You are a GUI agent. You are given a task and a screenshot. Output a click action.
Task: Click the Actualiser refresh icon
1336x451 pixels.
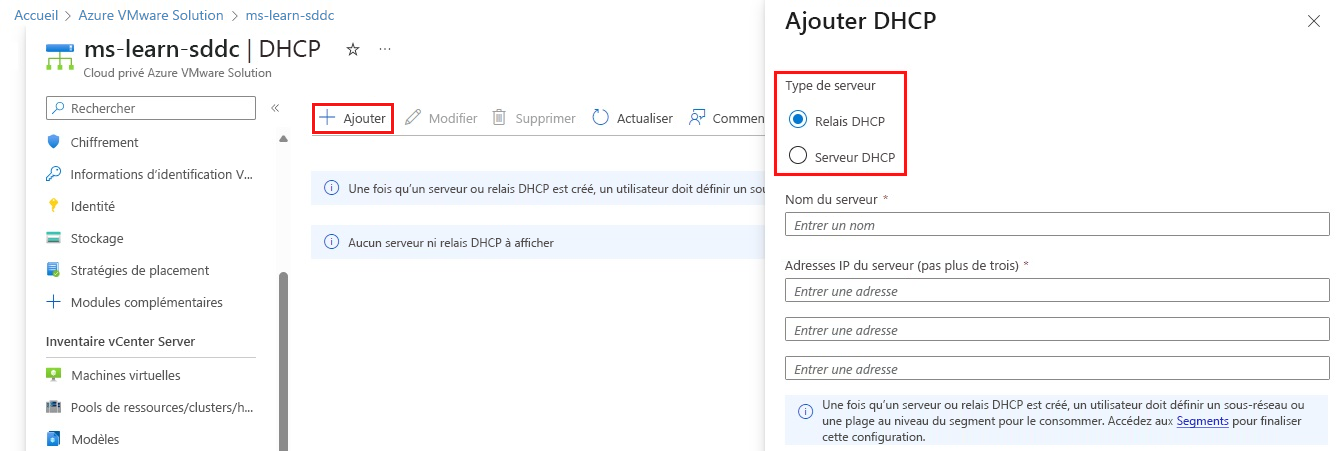point(601,118)
